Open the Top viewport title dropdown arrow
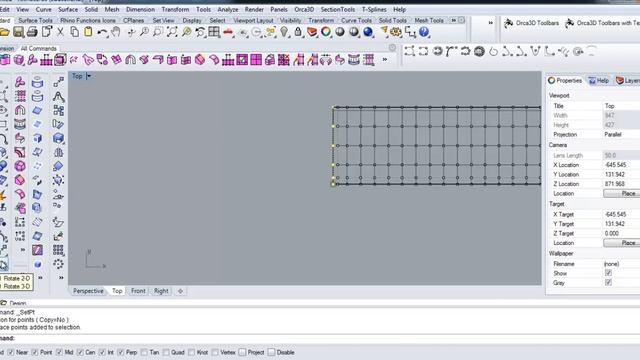Image resolution: width=640 pixels, height=360 pixels. tap(89, 76)
